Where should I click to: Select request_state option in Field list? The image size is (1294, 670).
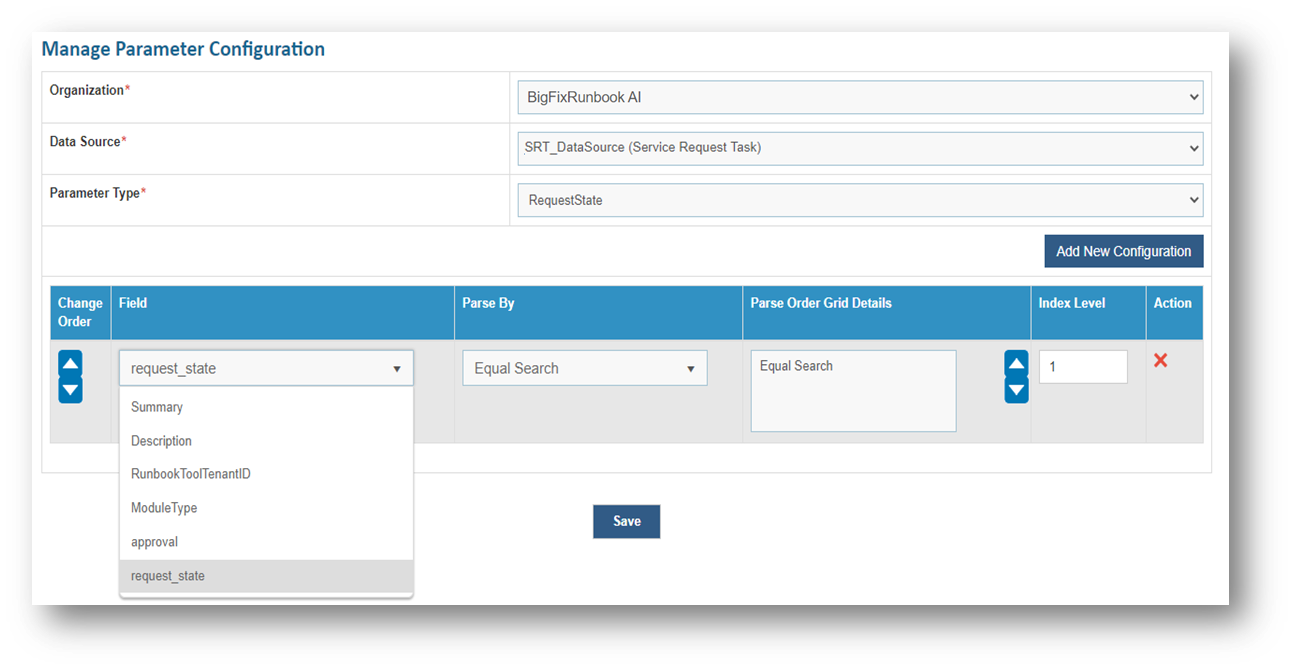click(x=168, y=576)
